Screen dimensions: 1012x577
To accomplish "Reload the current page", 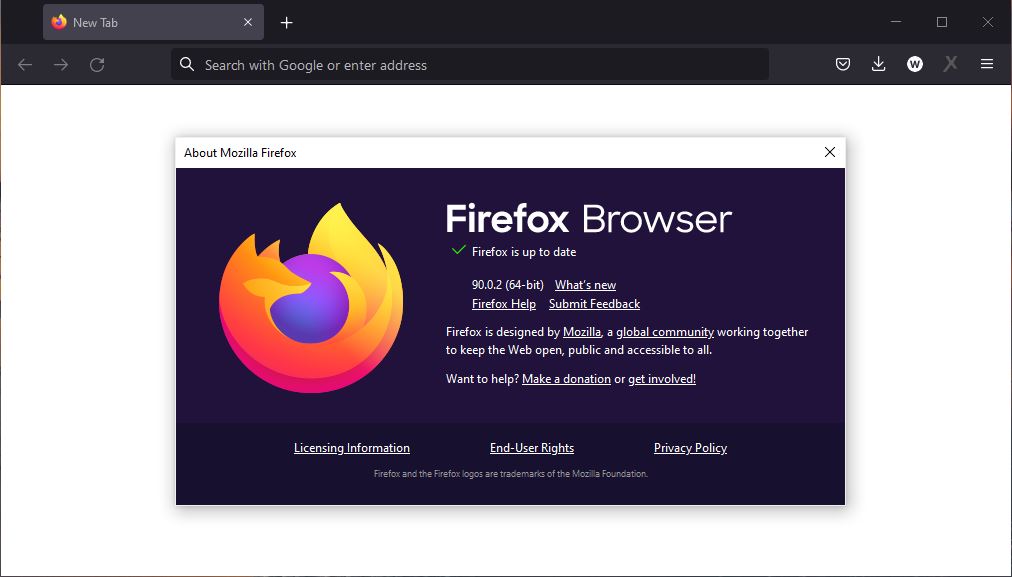I will click(96, 63).
